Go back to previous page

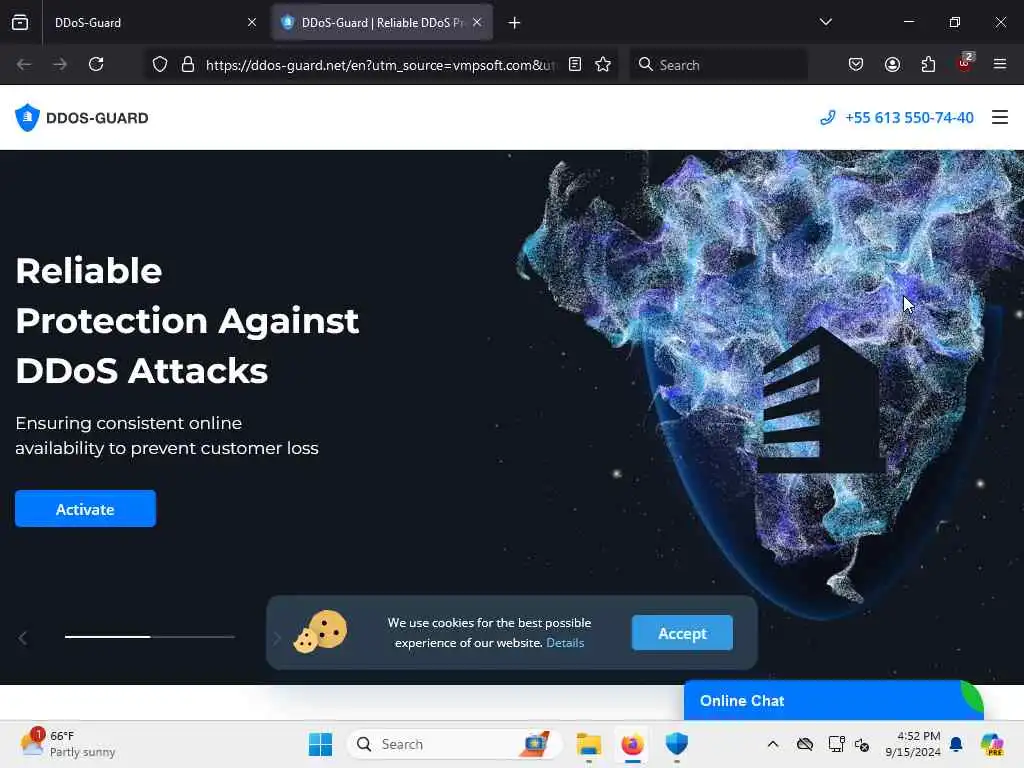click(24, 64)
